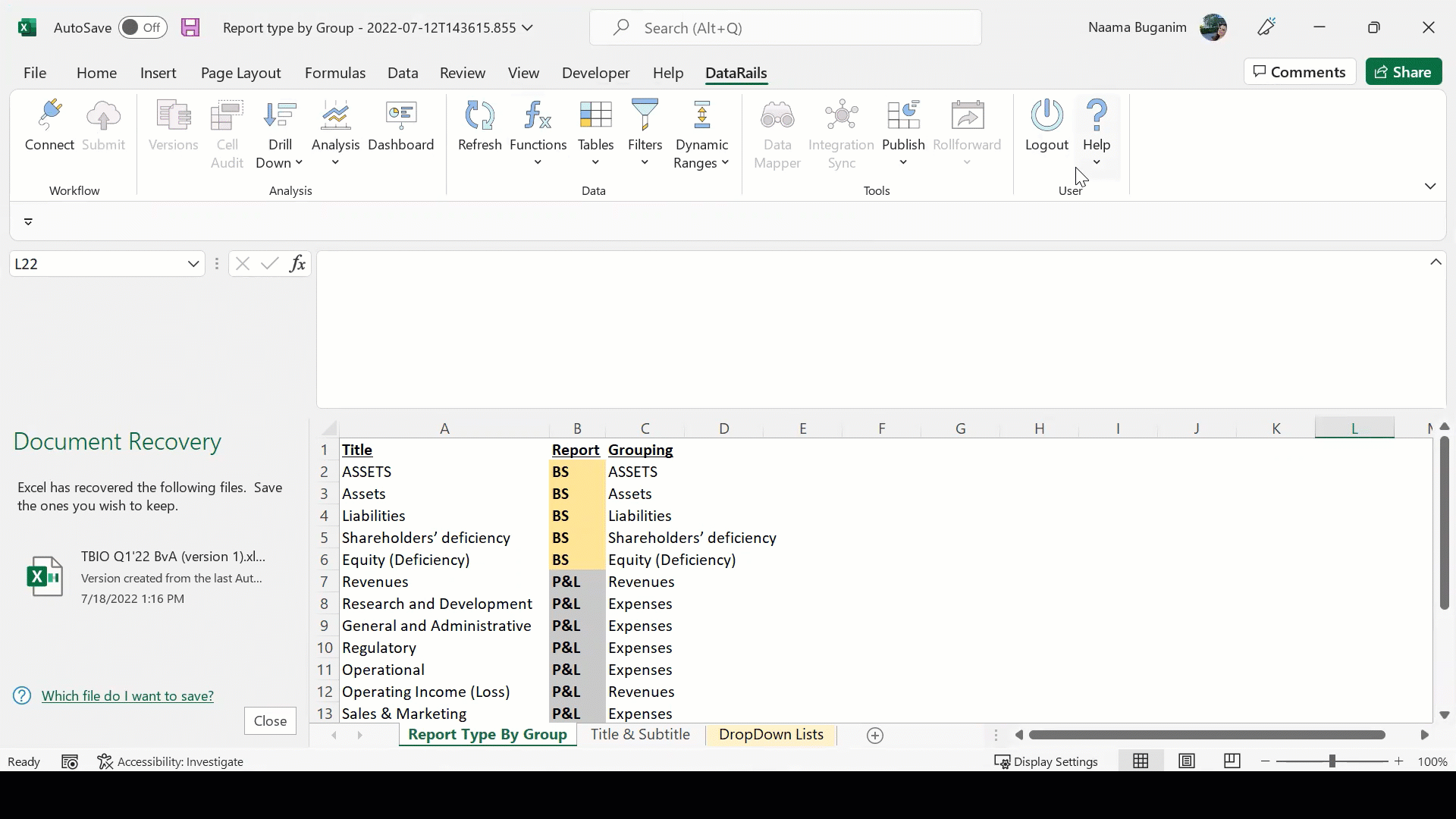Click the recovered TBIO Q1'22 BvA file

point(148,577)
